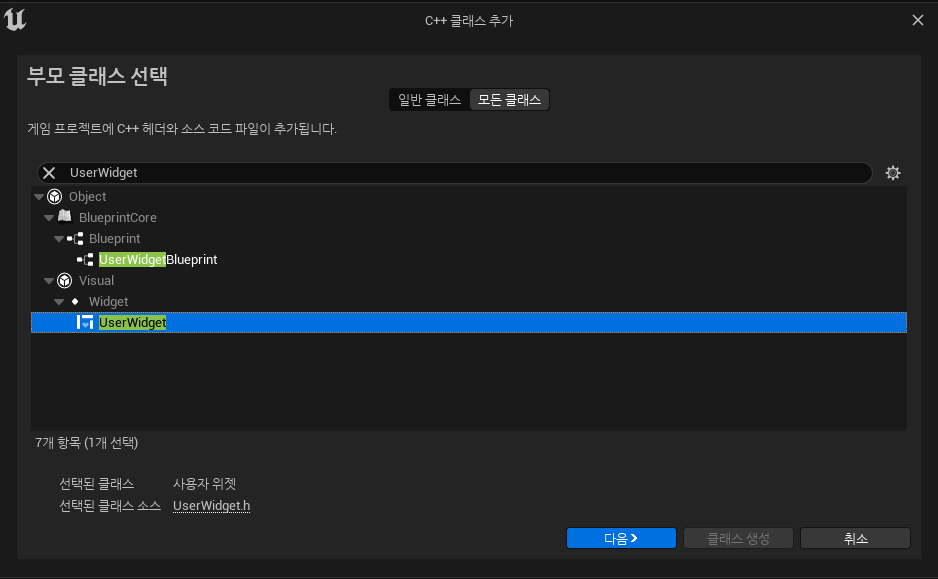Open class viewer settings gear
This screenshot has width=938, height=579.
pos(893,173)
